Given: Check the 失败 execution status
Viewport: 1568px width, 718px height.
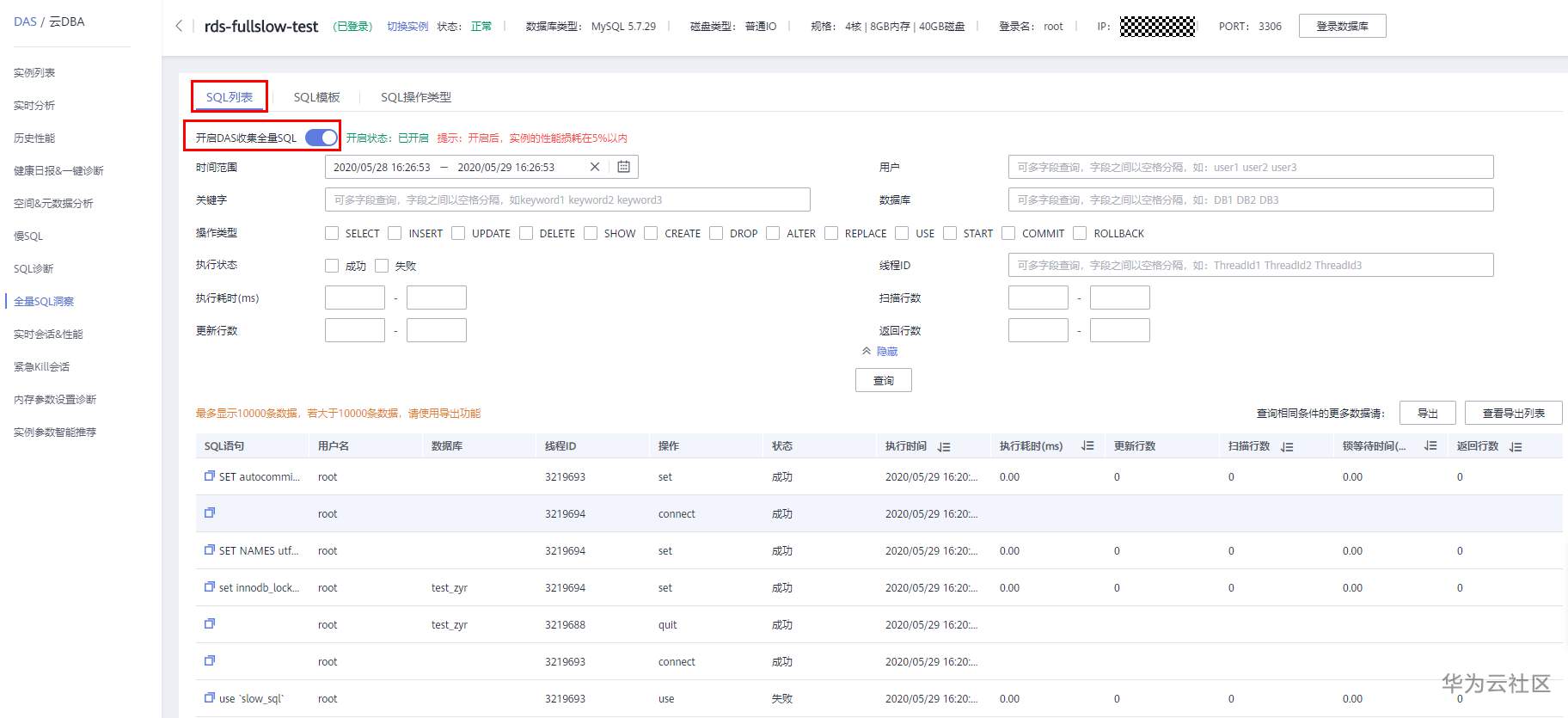Looking at the screenshot, I should [x=382, y=266].
